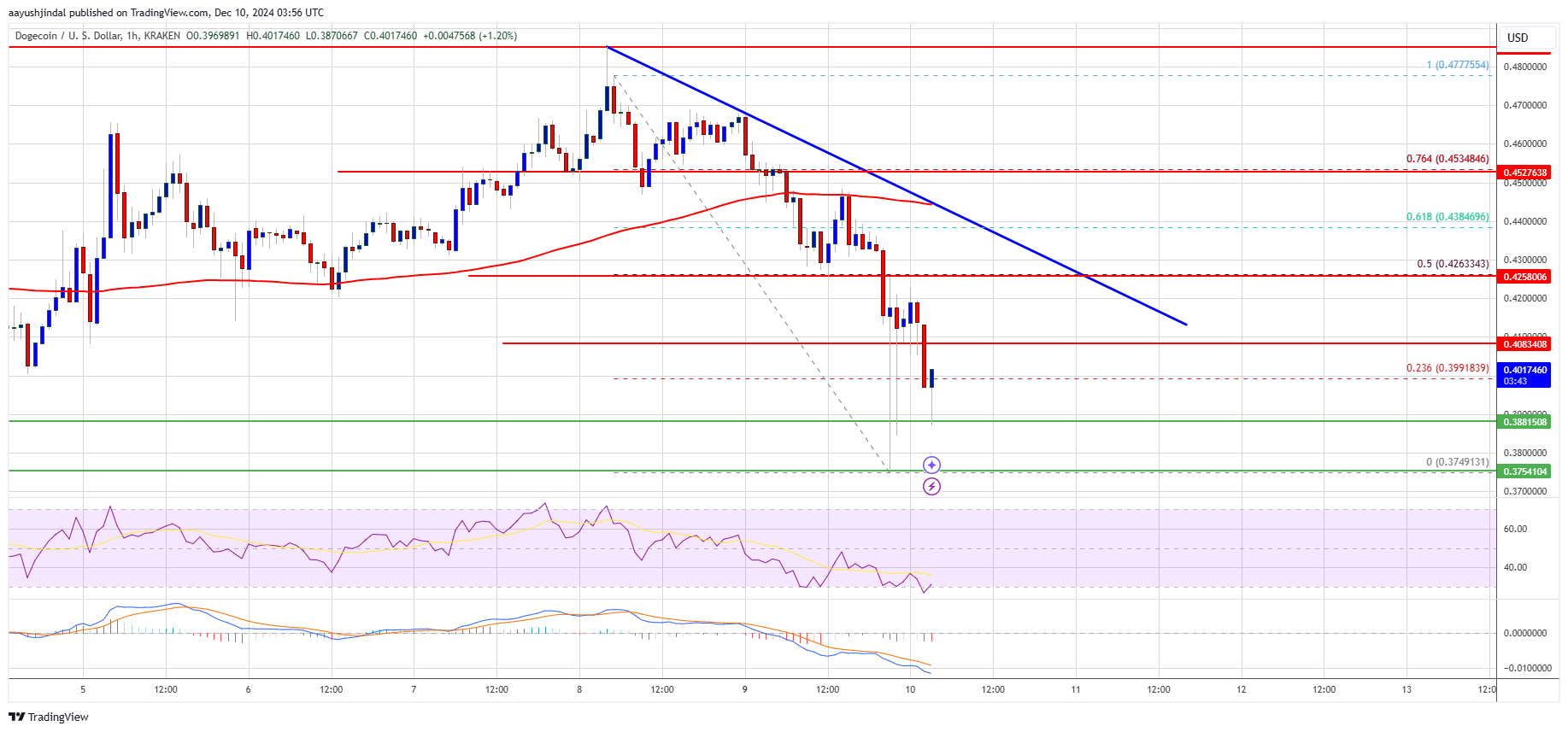Click the 0.236 Fibonacci level label
The image size is (1568, 732).
pos(1448,368)
